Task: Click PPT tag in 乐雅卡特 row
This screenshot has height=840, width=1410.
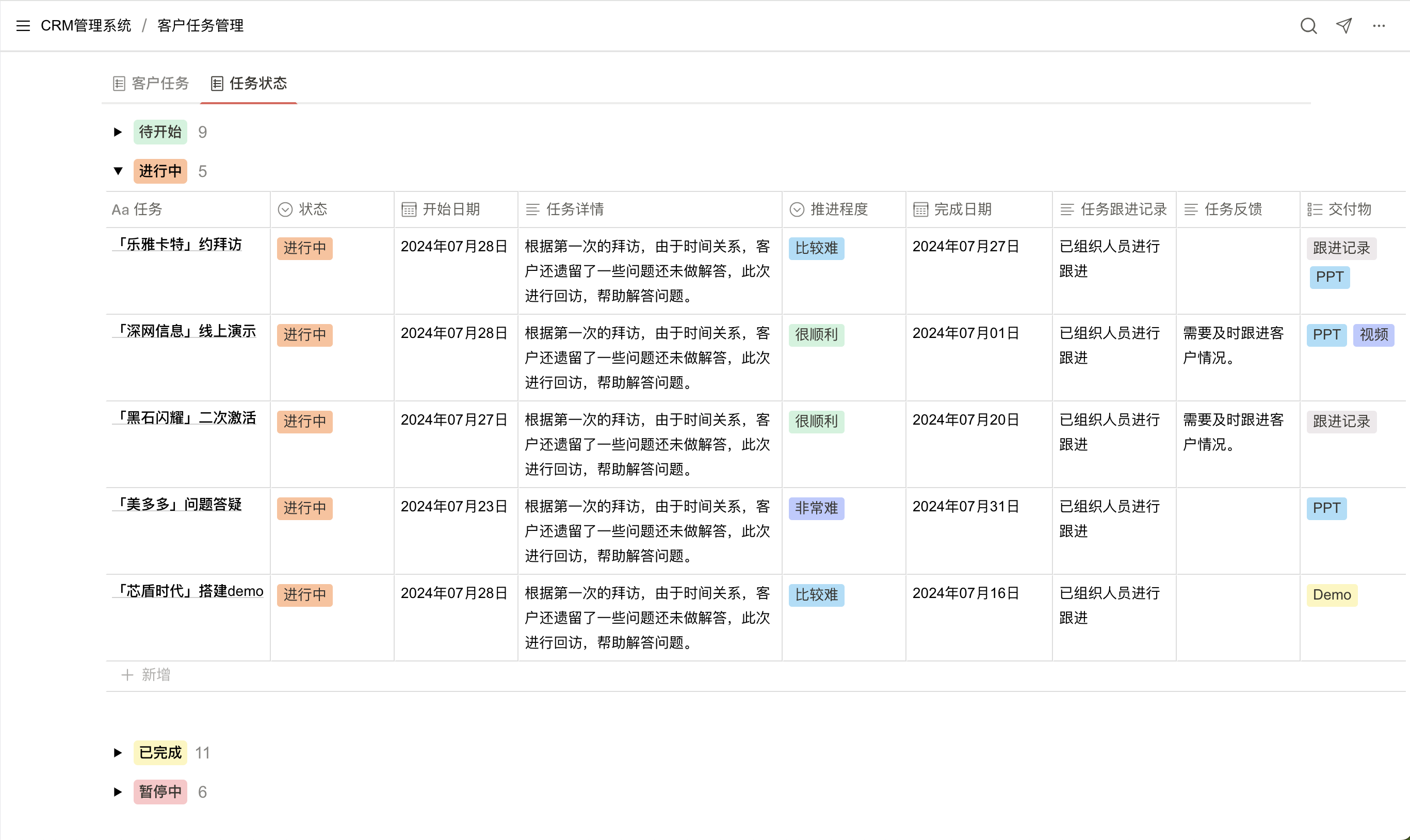Action: point(1330,277)
